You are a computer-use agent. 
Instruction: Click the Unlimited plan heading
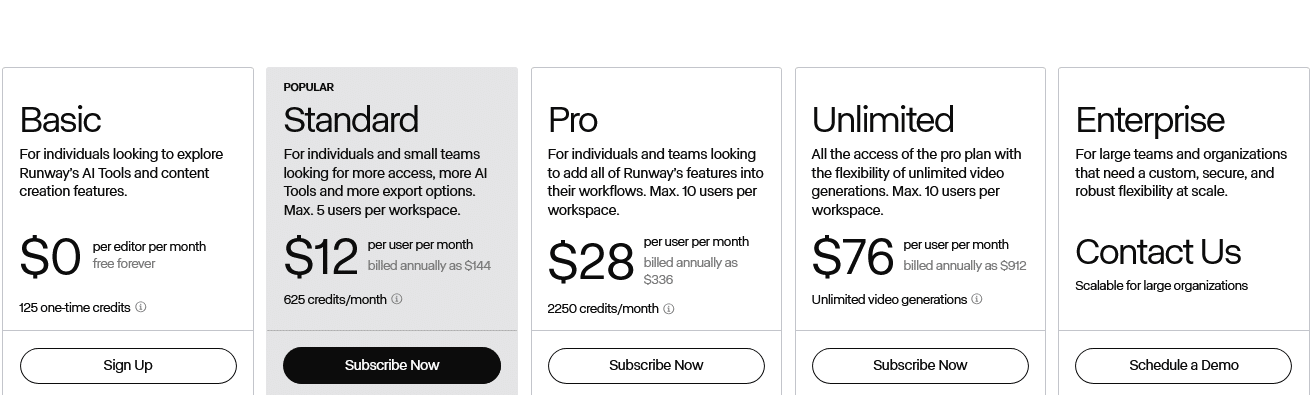(883, 120)
